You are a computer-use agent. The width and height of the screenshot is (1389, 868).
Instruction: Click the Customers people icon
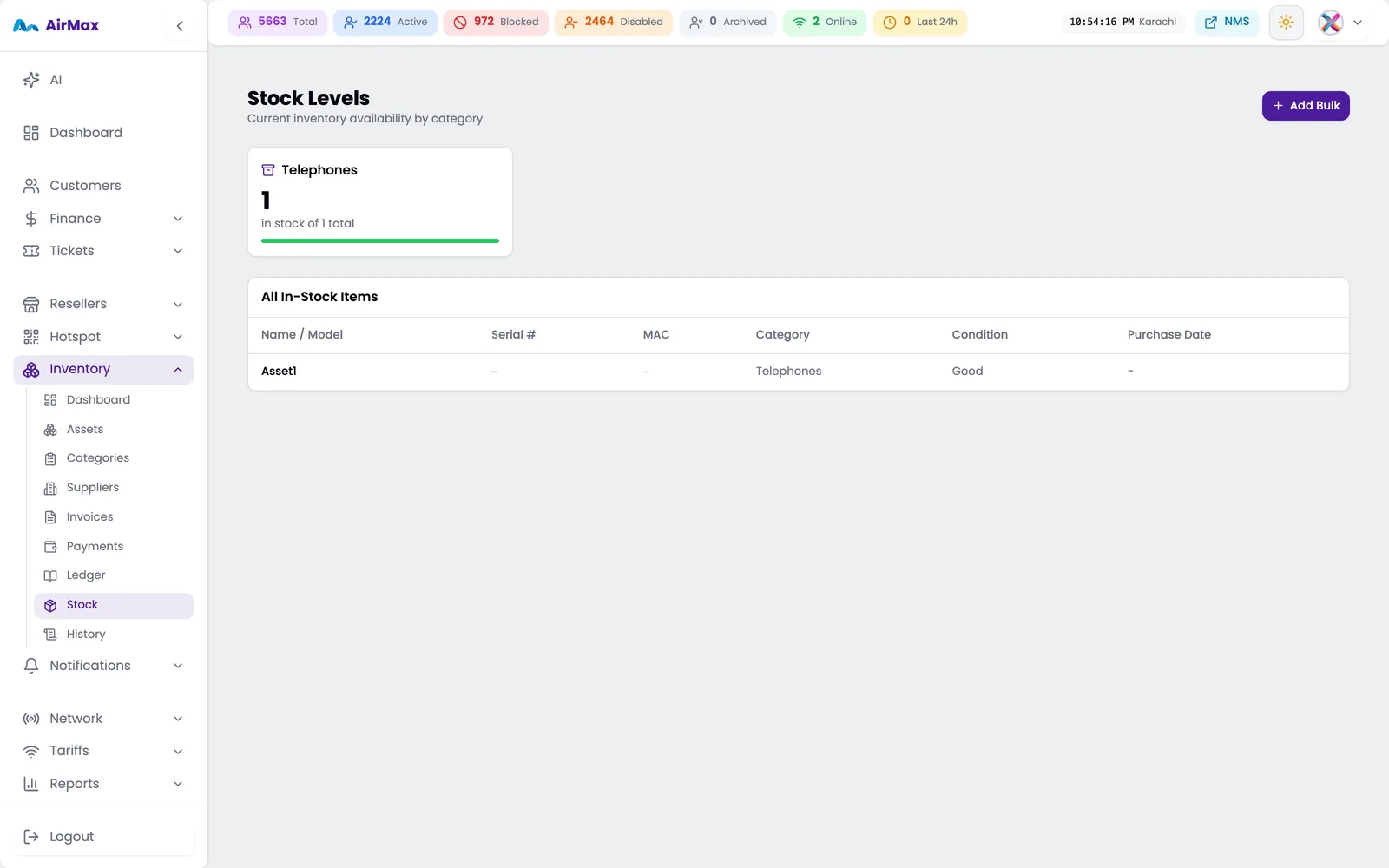tap(31, 186)
